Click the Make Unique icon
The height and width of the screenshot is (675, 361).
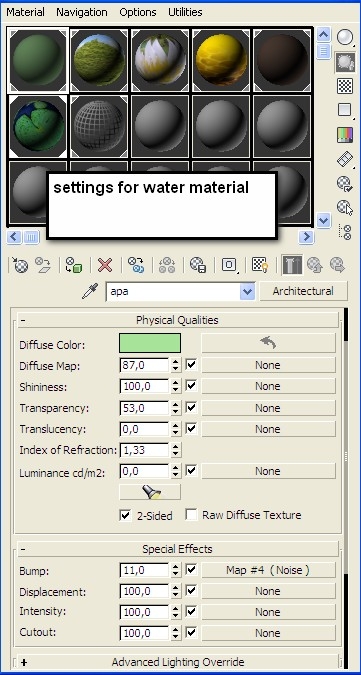click(x=167, y=265)
